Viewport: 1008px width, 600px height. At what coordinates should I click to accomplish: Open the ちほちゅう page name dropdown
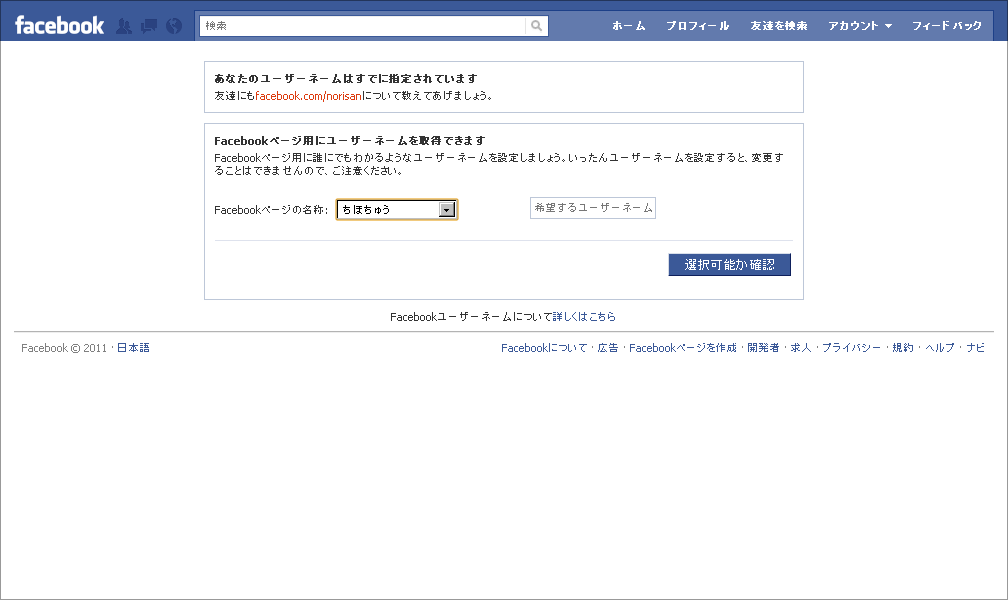click(x=397, y=210)
